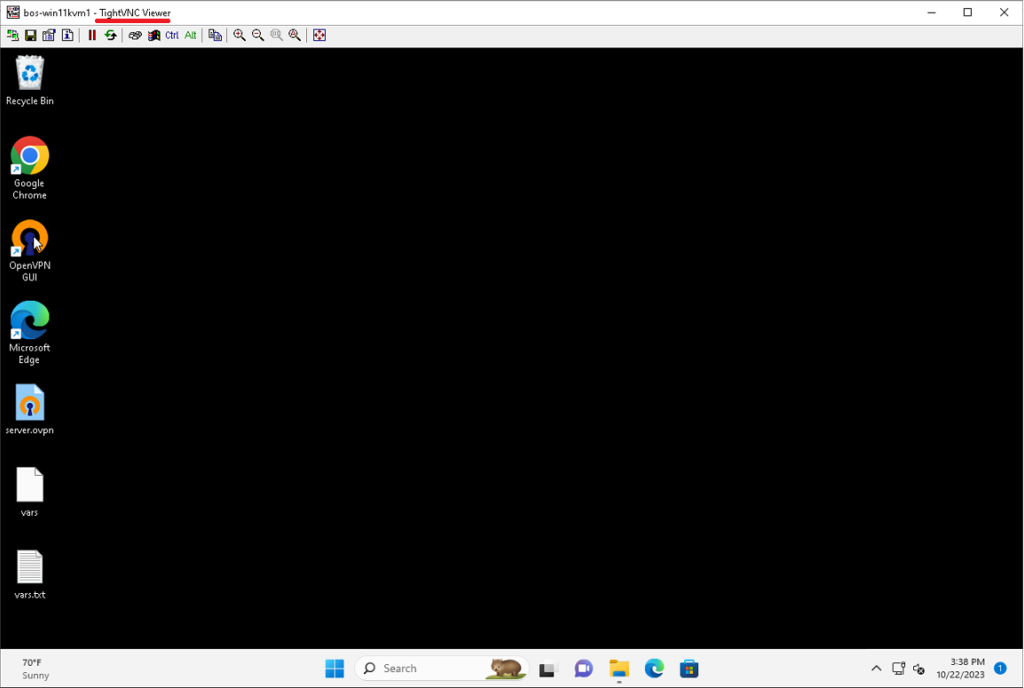Viewport: 1024px width, 688px height.
Task: Open TightVNC Viewer title bar system menu
Action: pos(12,12)
